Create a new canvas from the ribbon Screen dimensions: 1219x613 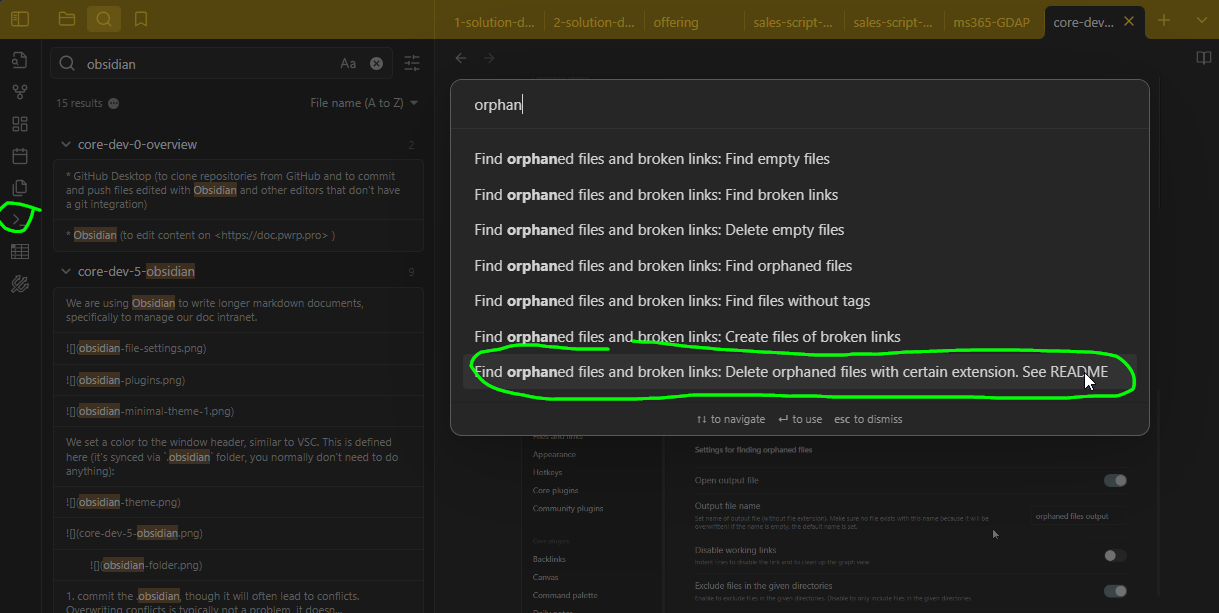20,124
